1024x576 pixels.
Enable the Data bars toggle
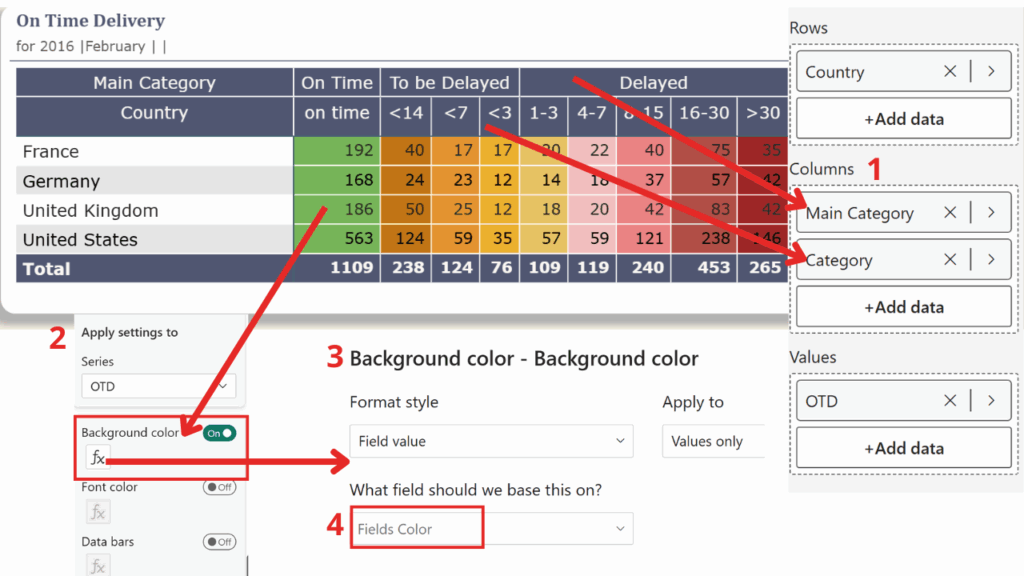point(219,541)
